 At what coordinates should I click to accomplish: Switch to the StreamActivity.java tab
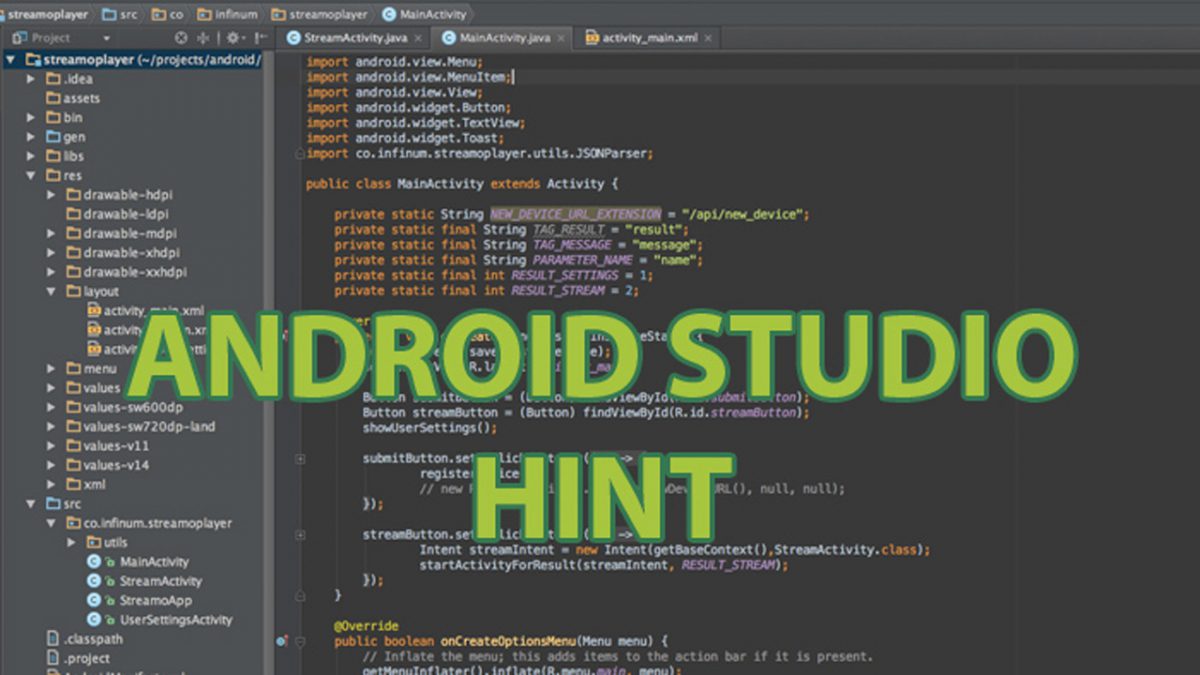[x=350, y=37]
